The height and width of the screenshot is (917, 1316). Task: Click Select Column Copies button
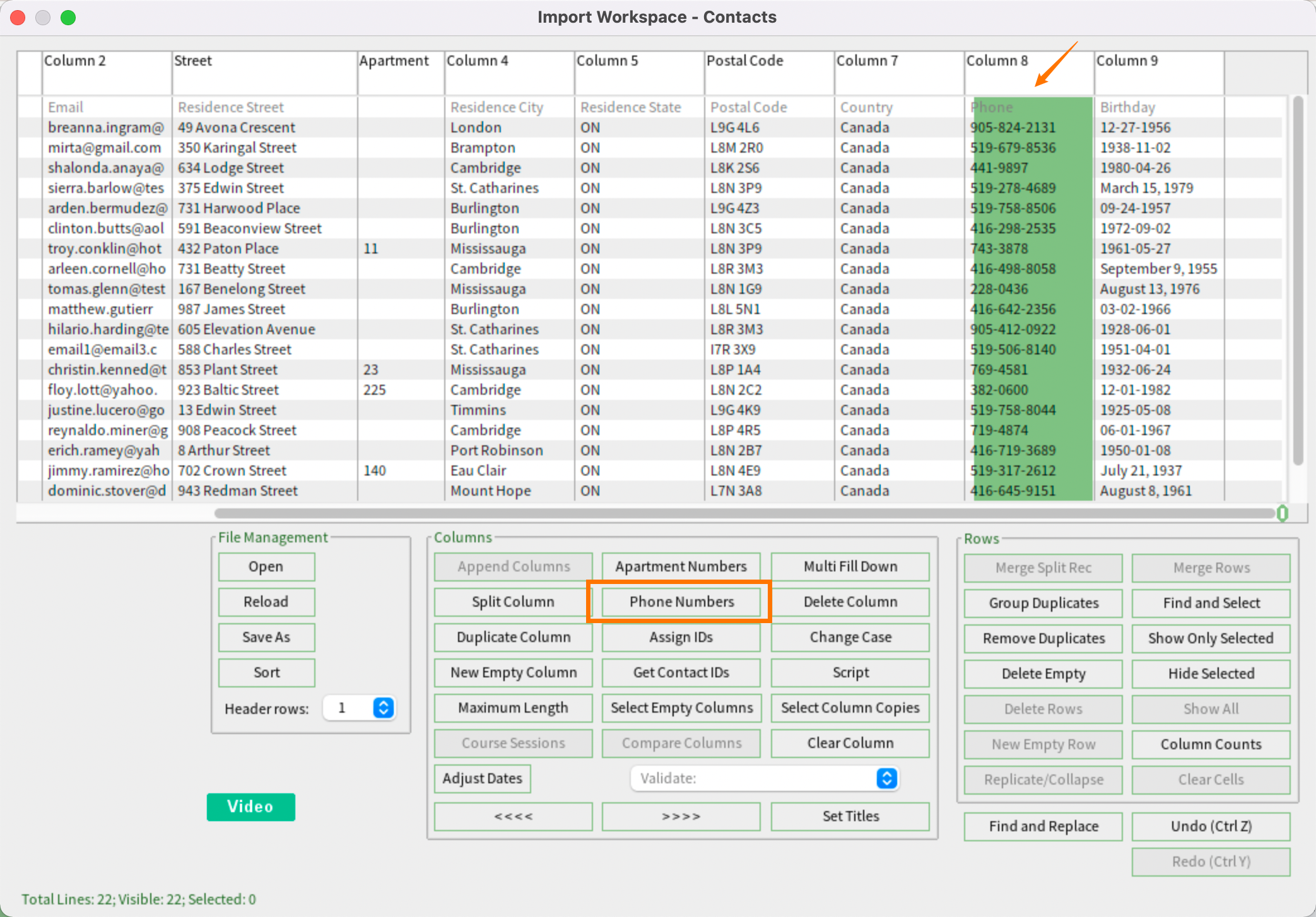(850, 708)
